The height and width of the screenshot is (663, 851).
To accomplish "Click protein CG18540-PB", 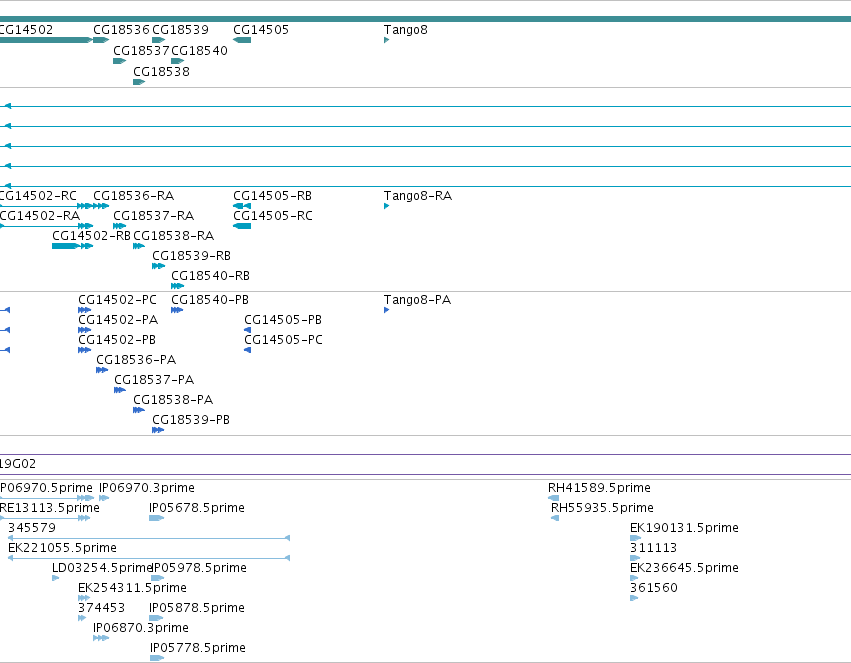I will coord(210,300).
